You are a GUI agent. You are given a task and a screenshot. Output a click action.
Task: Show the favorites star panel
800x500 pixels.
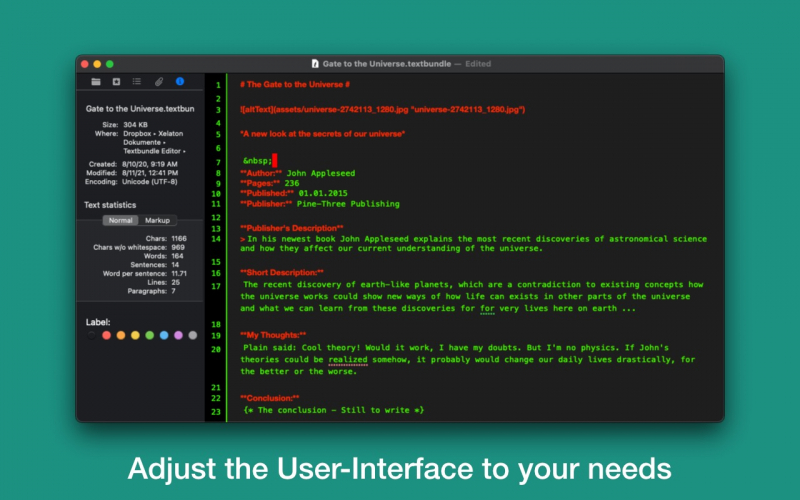tap(116, 81)
